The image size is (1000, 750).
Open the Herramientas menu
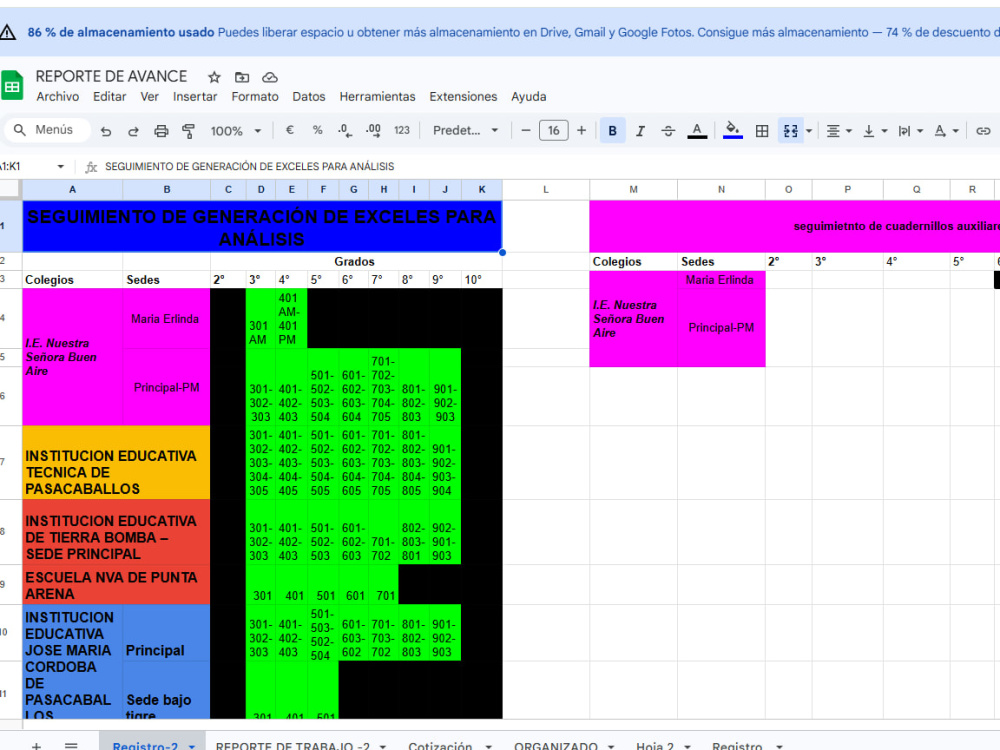tap(377, 96)
